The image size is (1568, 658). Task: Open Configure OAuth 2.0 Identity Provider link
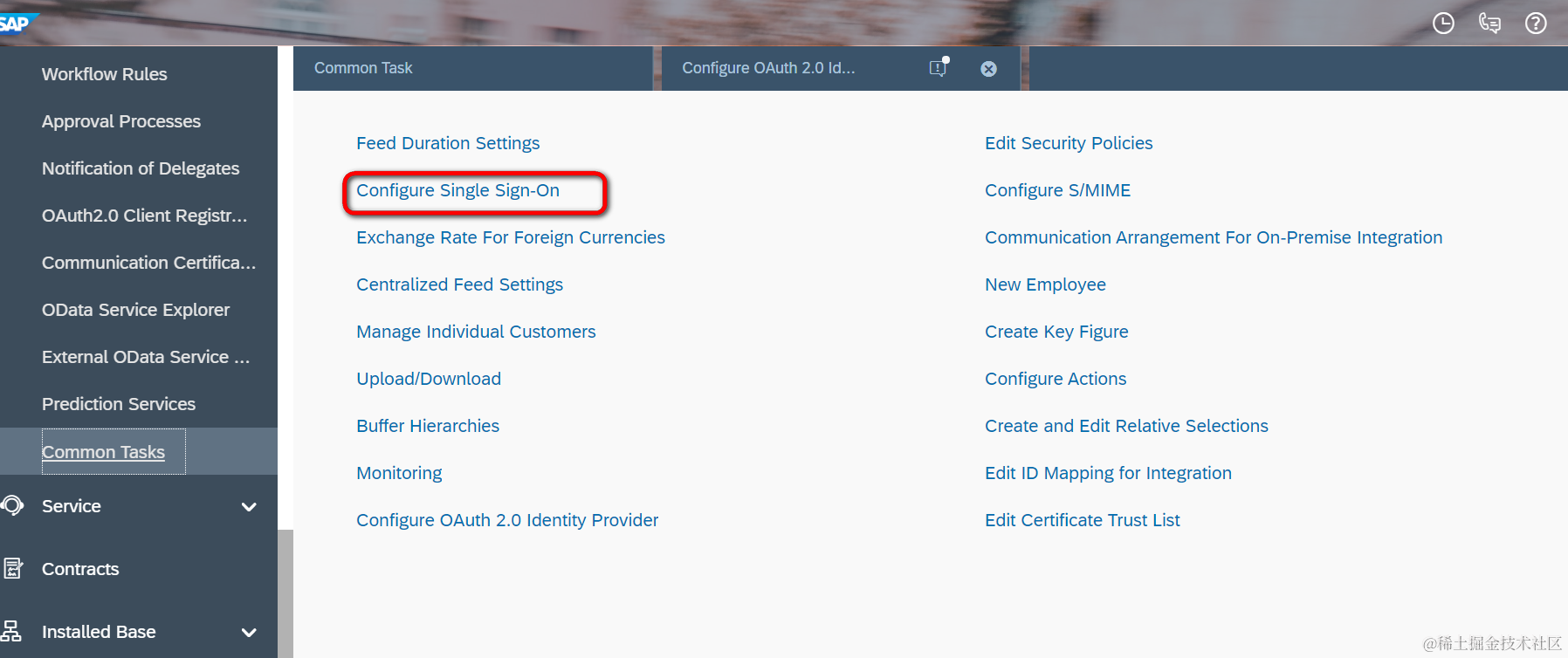[x=507, y=520]
